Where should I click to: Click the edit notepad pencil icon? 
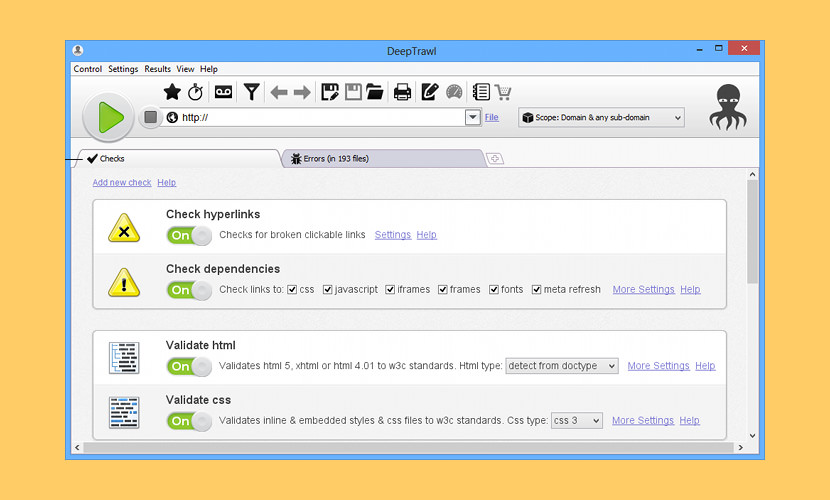(x=429, y=92)
